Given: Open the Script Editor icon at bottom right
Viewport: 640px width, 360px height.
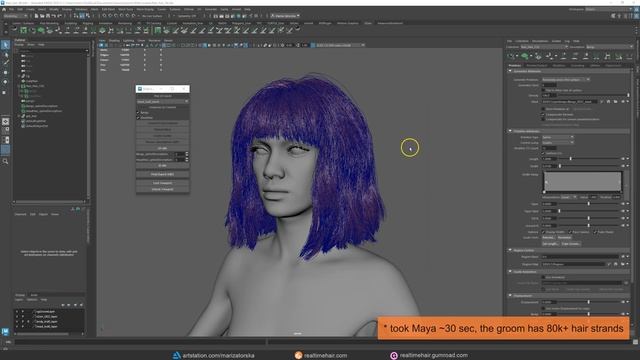Looking at the screenshot, I should [x=636, y=342].
